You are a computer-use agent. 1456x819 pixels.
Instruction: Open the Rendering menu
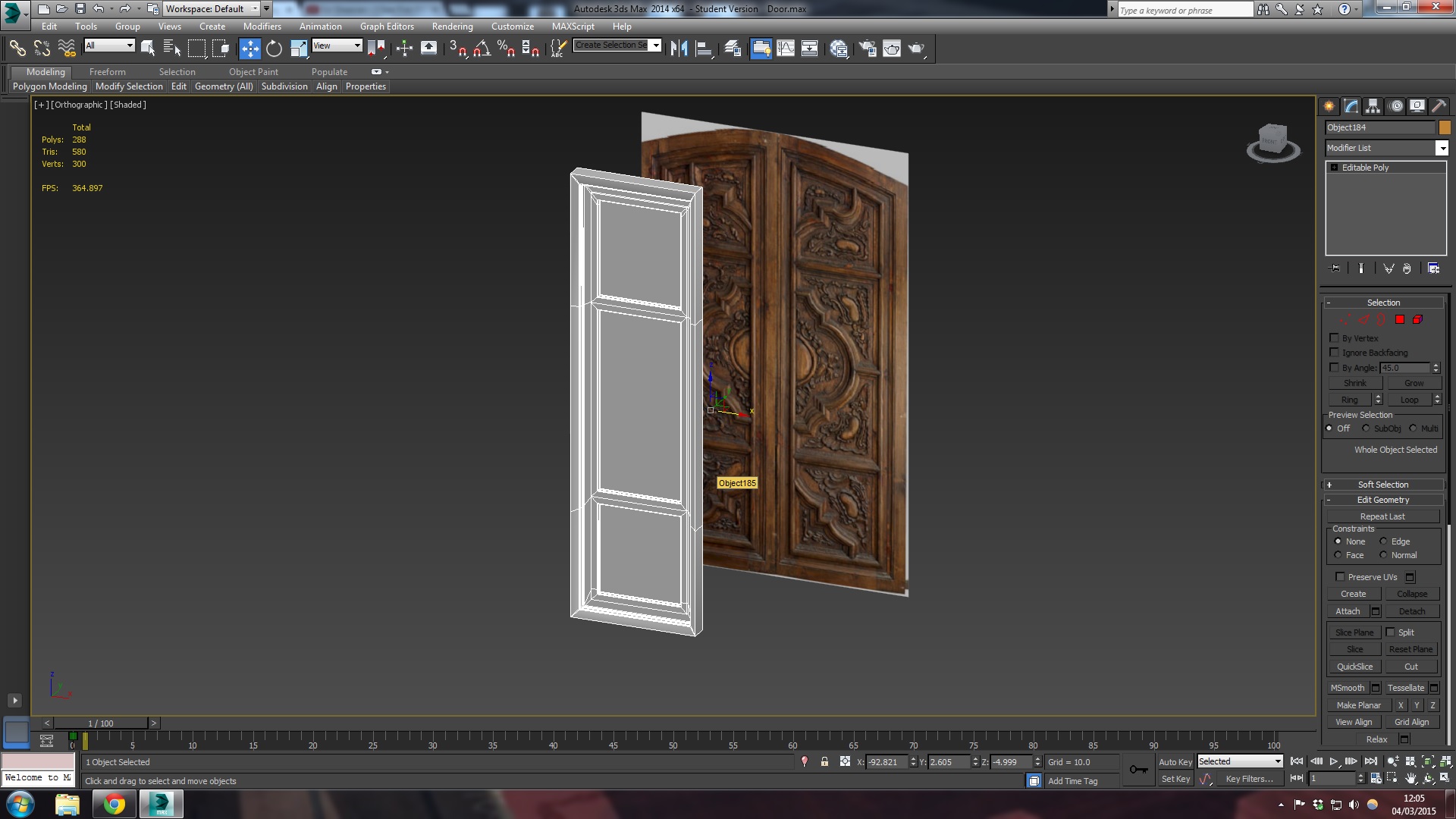(452, 26)
